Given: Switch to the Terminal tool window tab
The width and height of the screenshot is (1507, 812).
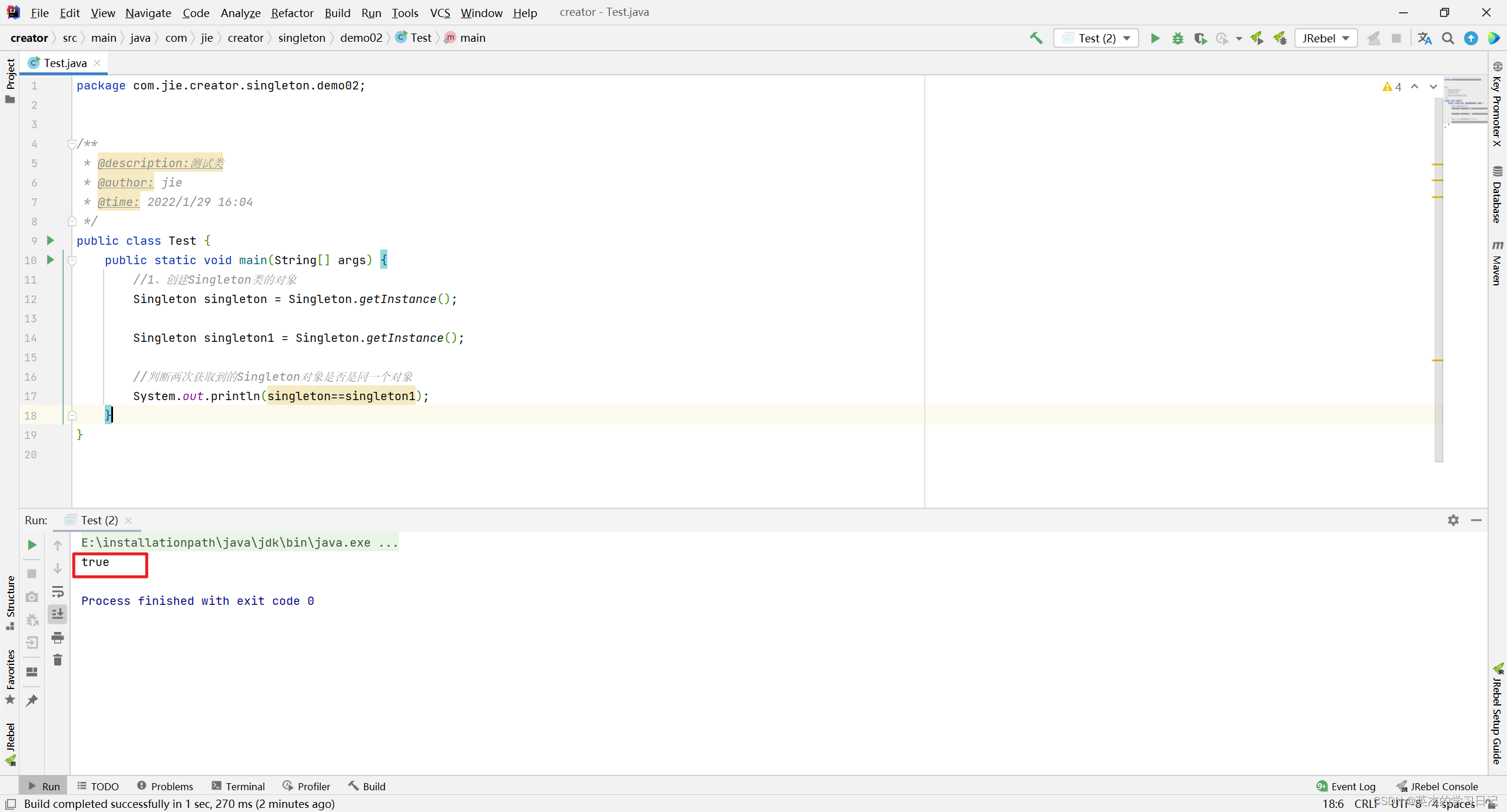Looking at the screenshot, I should (238, 786).
